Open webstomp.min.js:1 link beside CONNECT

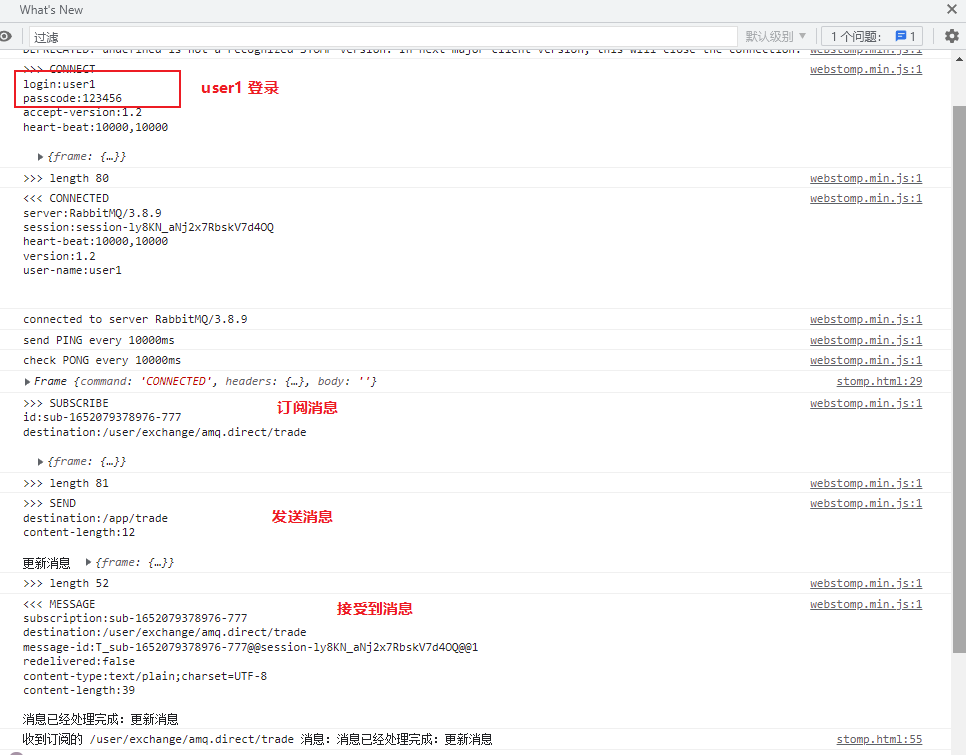[x=866, y=70]
